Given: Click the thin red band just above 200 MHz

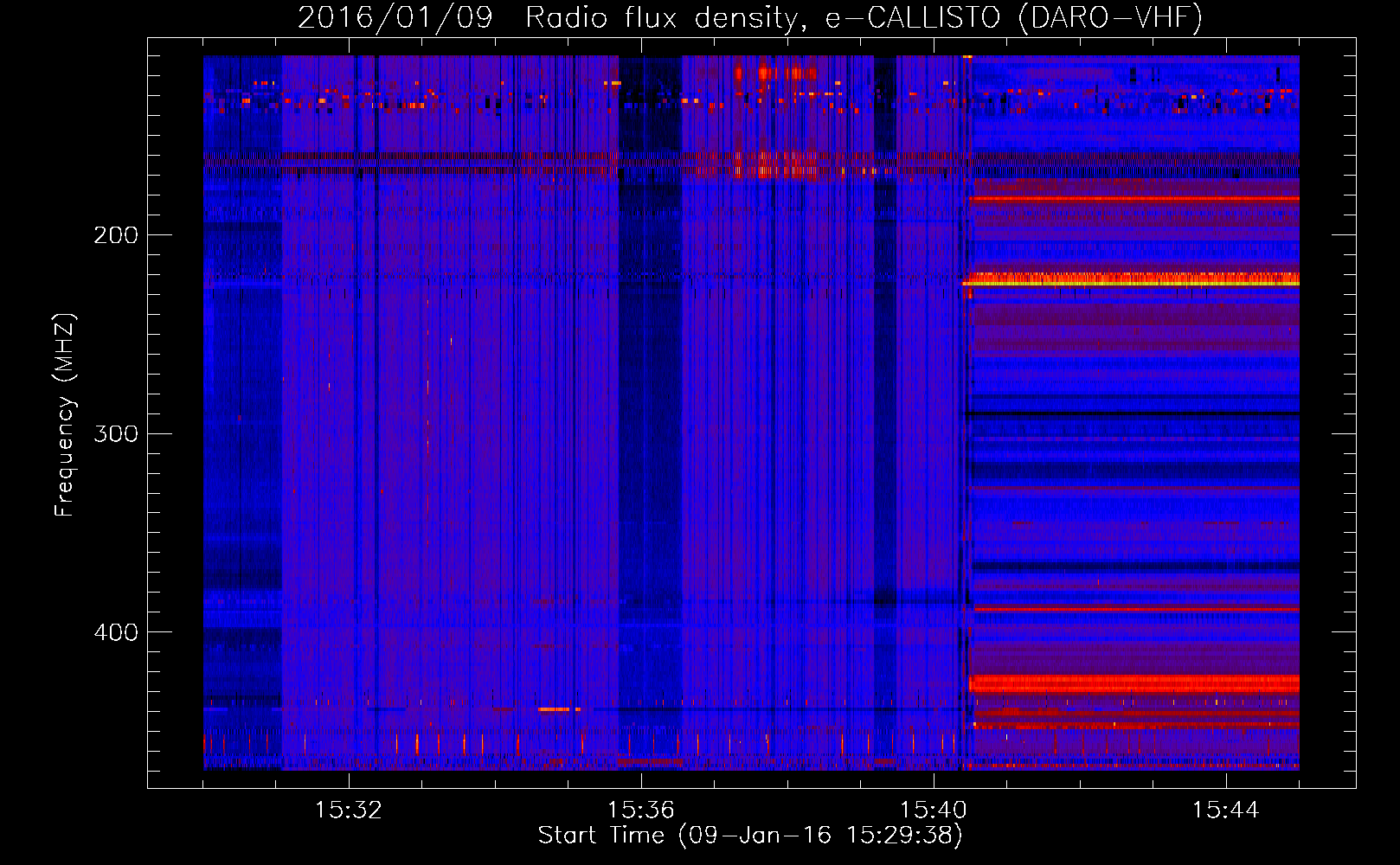Looking at the screenshot, I should tap(1134, 199).
